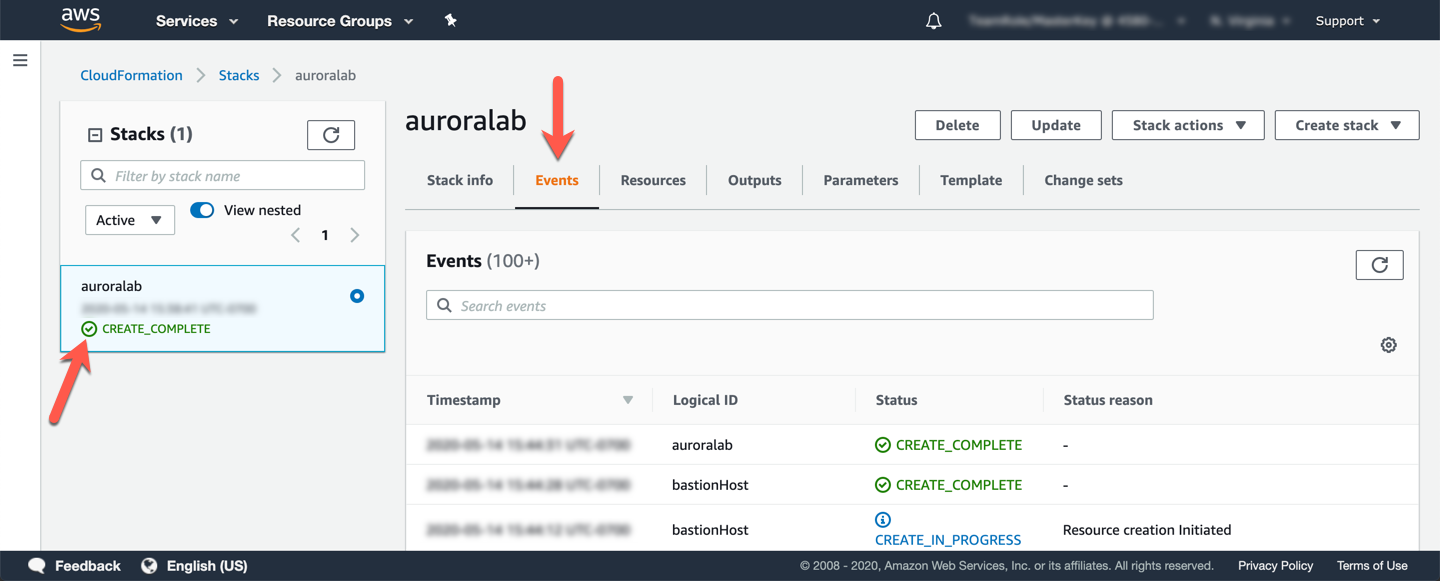This screenshot has height=581, width=1440.
Task: Switch to the Parameters tab
Action: [x=861, y=180]
